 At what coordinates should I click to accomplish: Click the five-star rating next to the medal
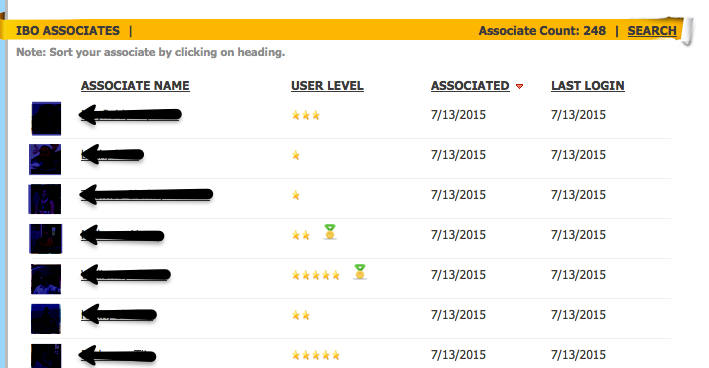click(x=316, y=275)
